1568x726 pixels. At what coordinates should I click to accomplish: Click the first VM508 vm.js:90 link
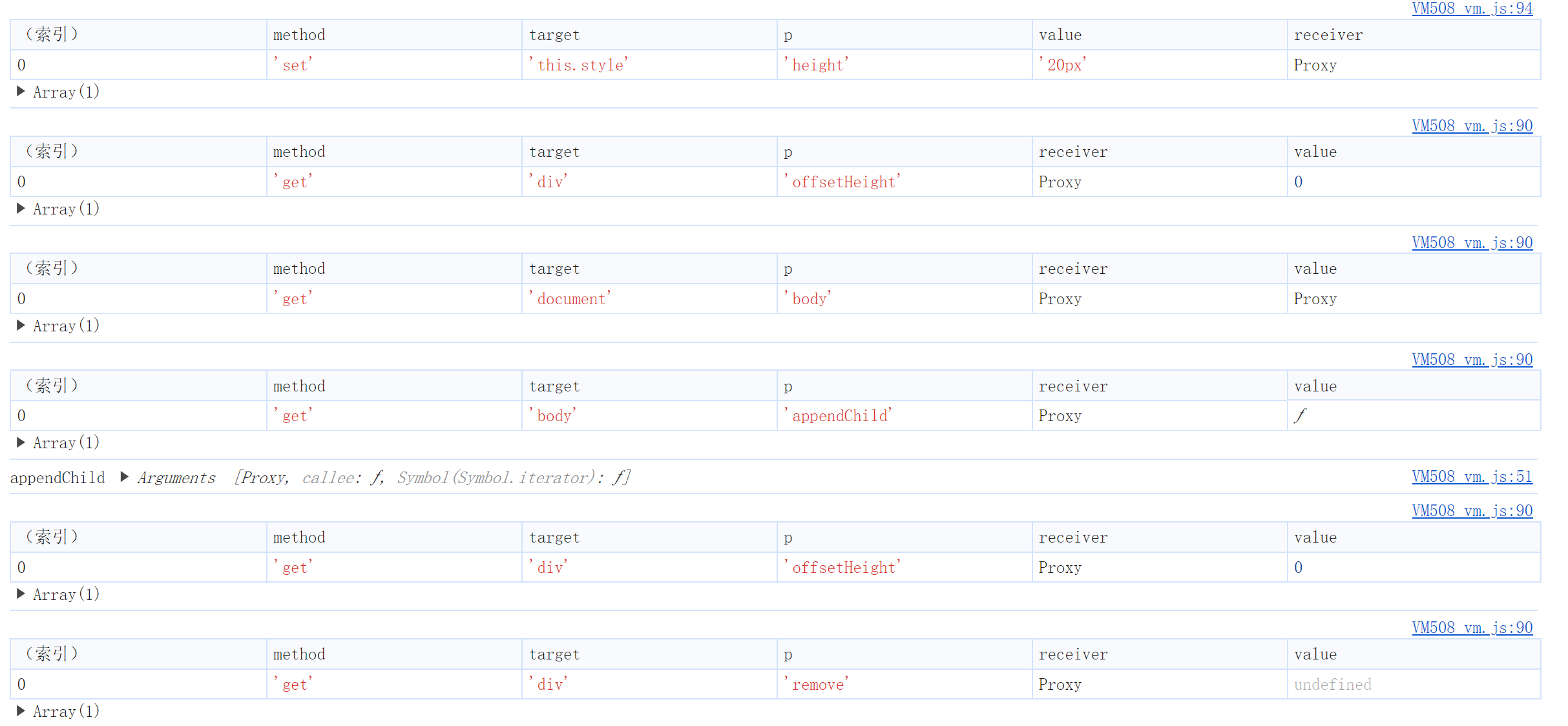1471,125
